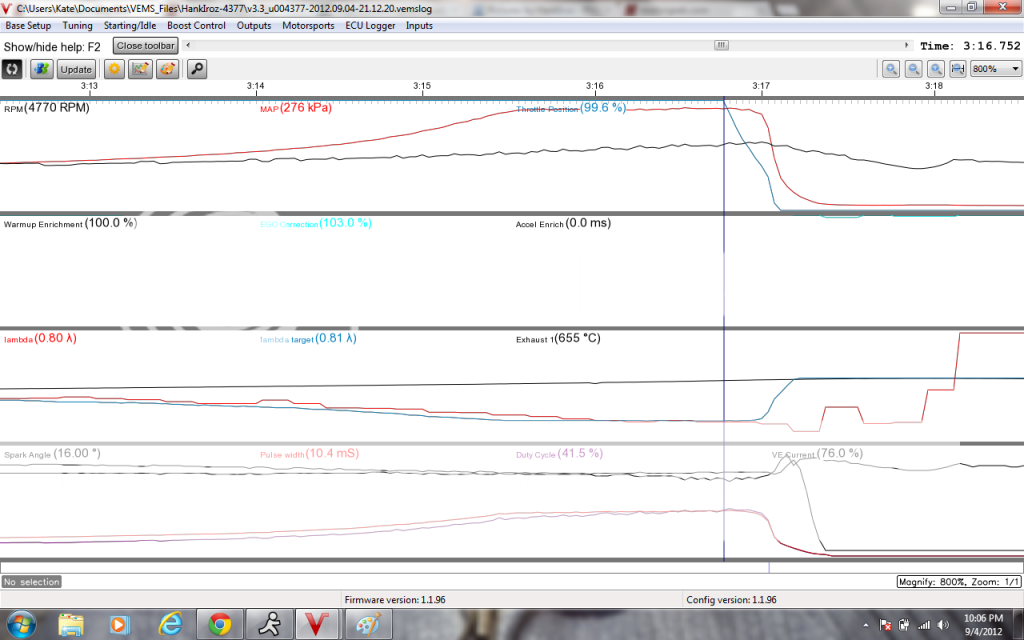Click the fit-width zoom icon
The width and height of the screenshot is (1024, 640).
tap(957, 69)
